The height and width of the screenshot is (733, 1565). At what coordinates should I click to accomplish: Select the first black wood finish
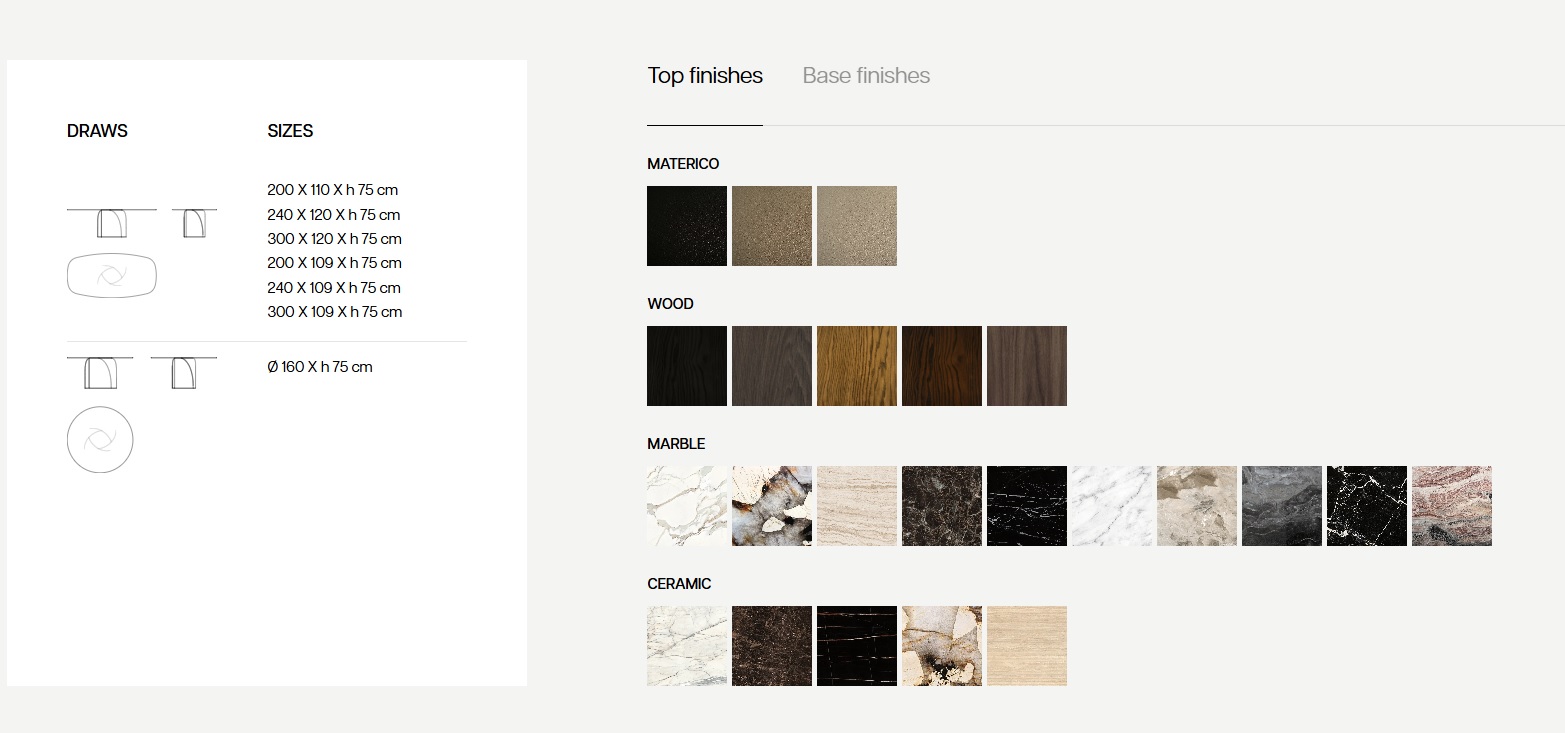click(687, 366)
